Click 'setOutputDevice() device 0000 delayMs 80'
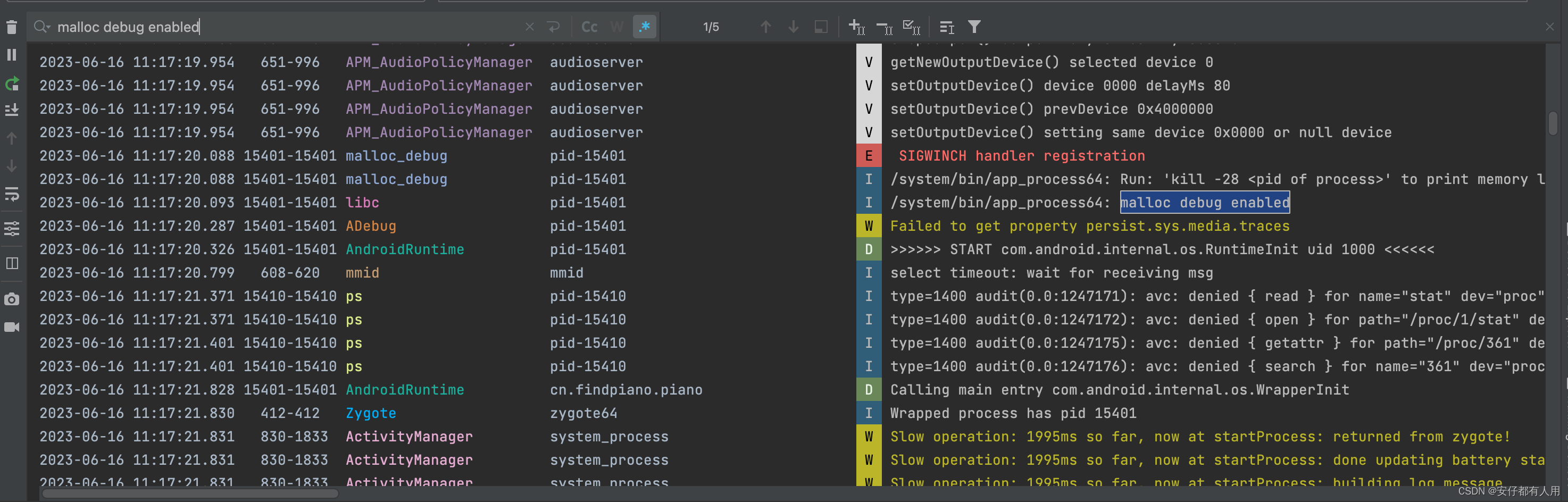This screenshot has width=1568, height=502. [x=1061, y=86]
